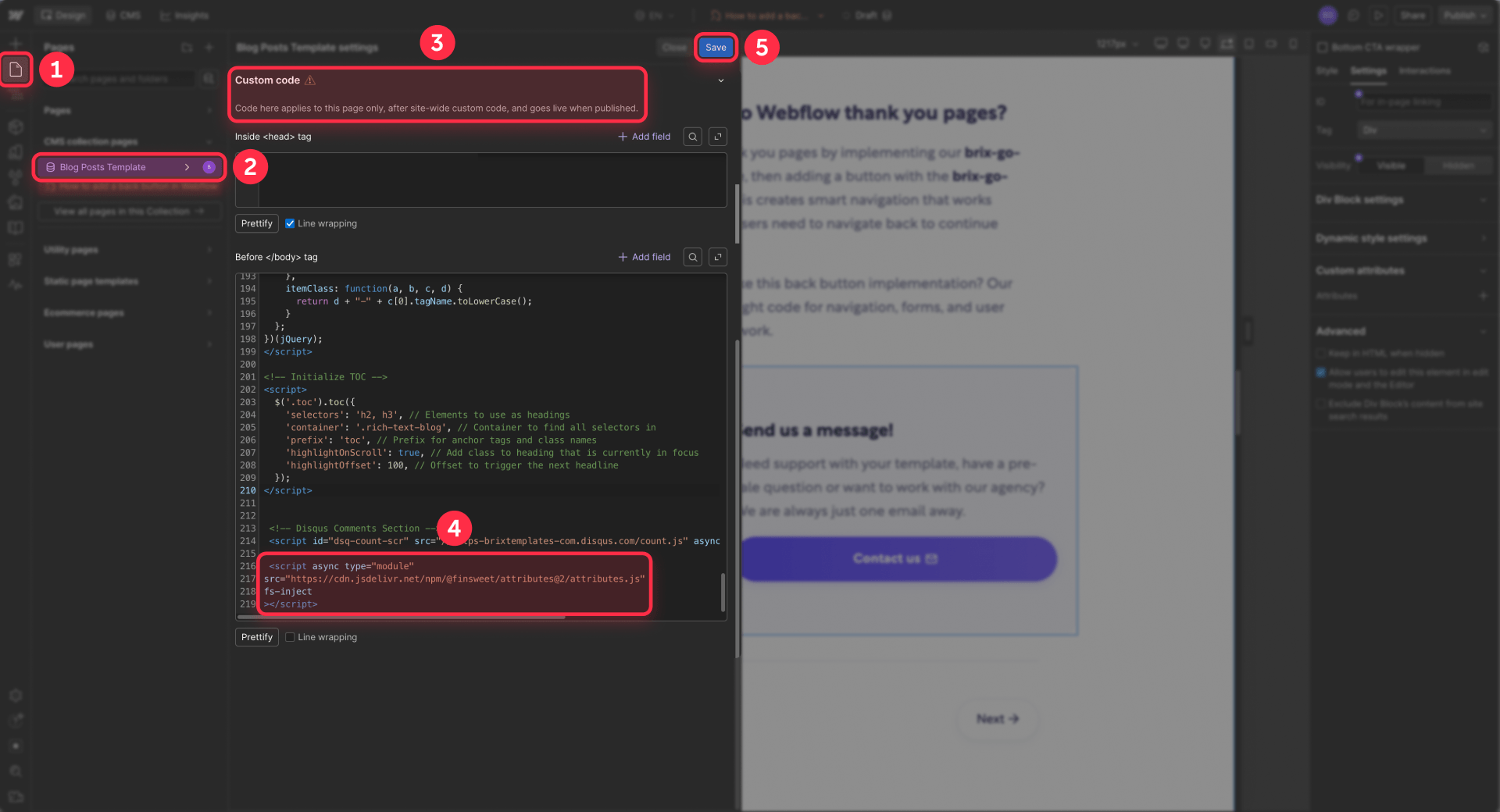This screenshot has height=812, width=1500.
Task: Uncheck Allow users to edit this element
Action: 1321,372
